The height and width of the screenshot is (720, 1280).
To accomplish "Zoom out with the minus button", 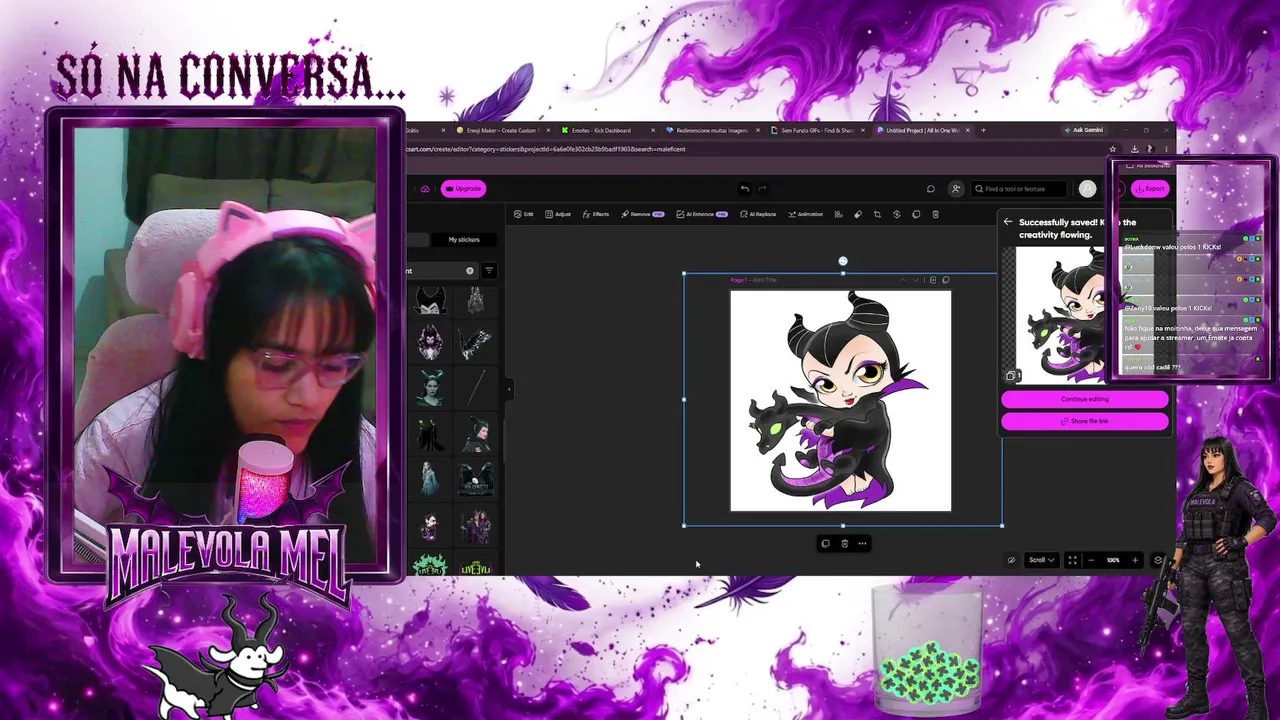I will click(1091, 560).
